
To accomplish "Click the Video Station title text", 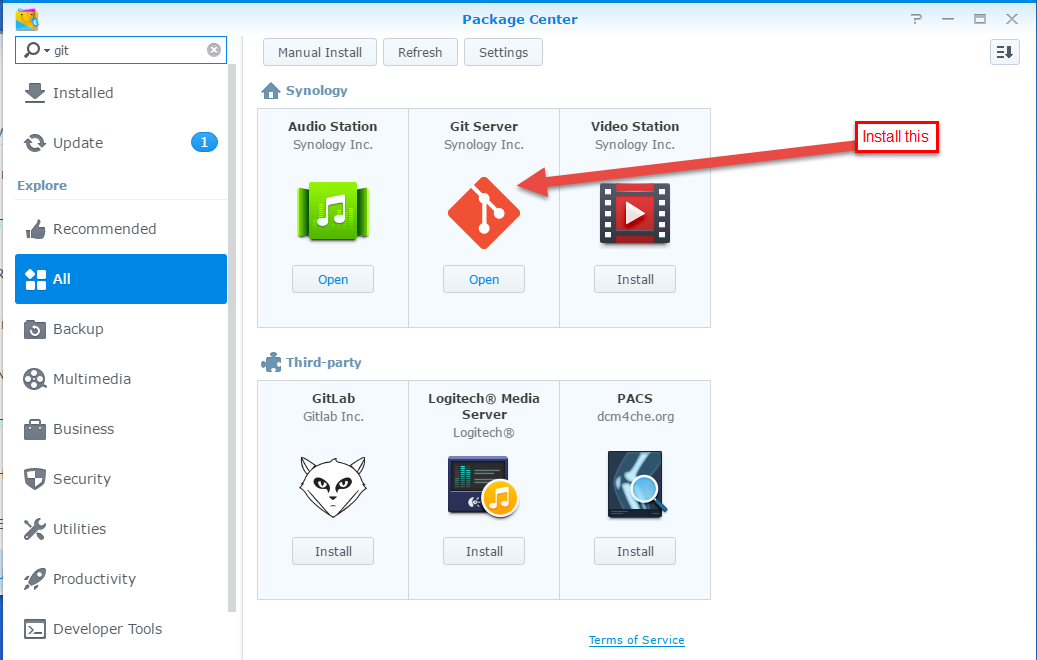I will pyautogui.click(x=635, y=126).
